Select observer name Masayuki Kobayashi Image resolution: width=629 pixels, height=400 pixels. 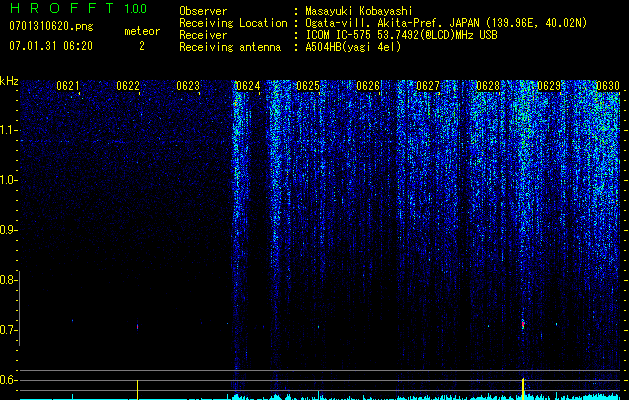(359, 12)
